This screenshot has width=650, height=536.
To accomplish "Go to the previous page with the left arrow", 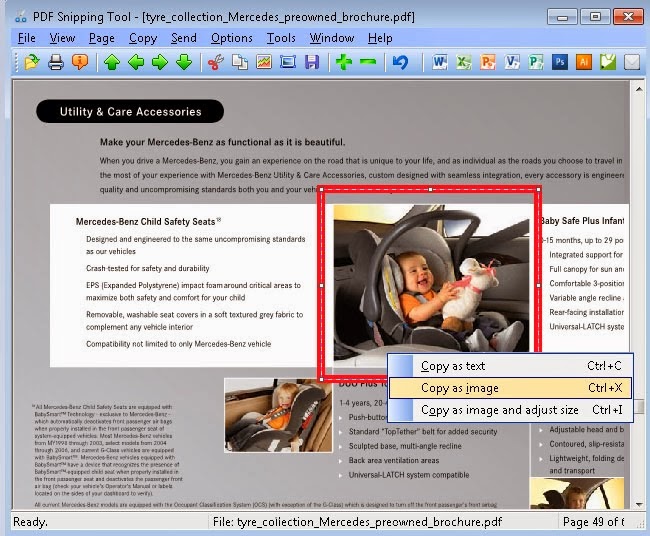I will point(136,62).
